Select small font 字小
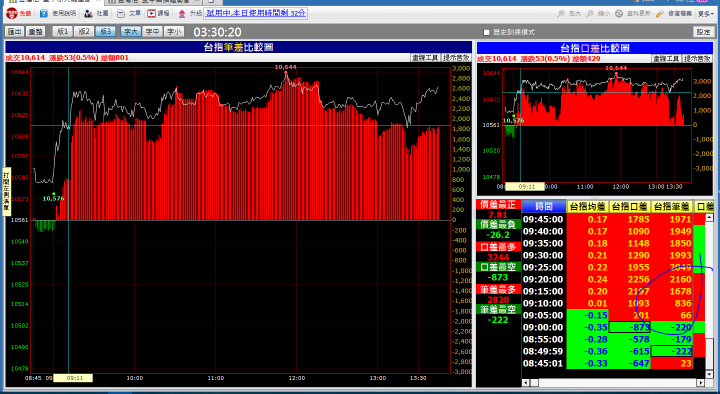 pyautogui.click(x=174, y=31)
